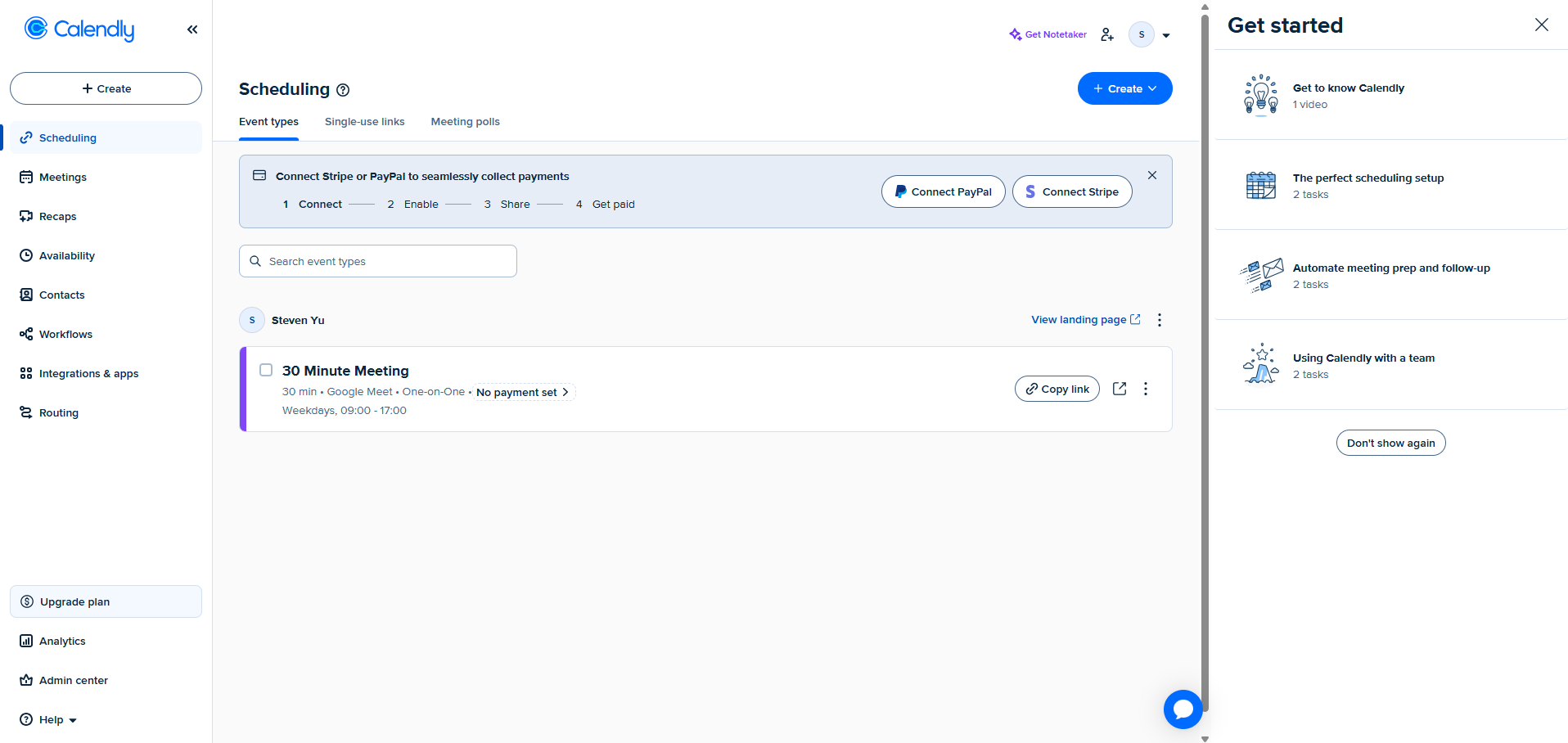Select the 30 Minute Meeting checkbox
1568x743 pixels.
click(x=266, y=370)
